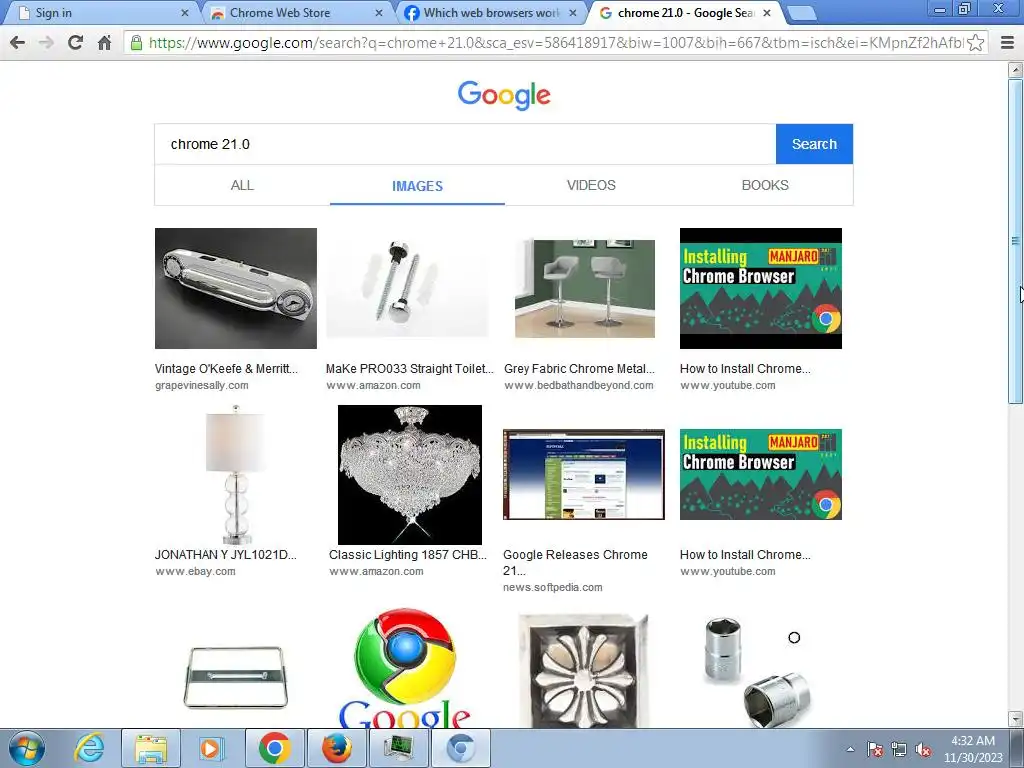Open Action Center flag icon in tray
The width and height of the screenshot is (1024, 768).
(x=875, y=749)
